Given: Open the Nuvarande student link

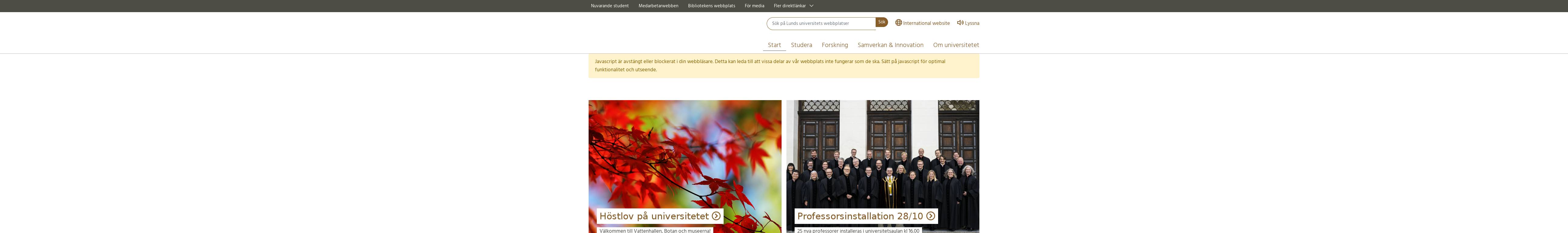Looking at the screenshot, I should pos(609,6).
